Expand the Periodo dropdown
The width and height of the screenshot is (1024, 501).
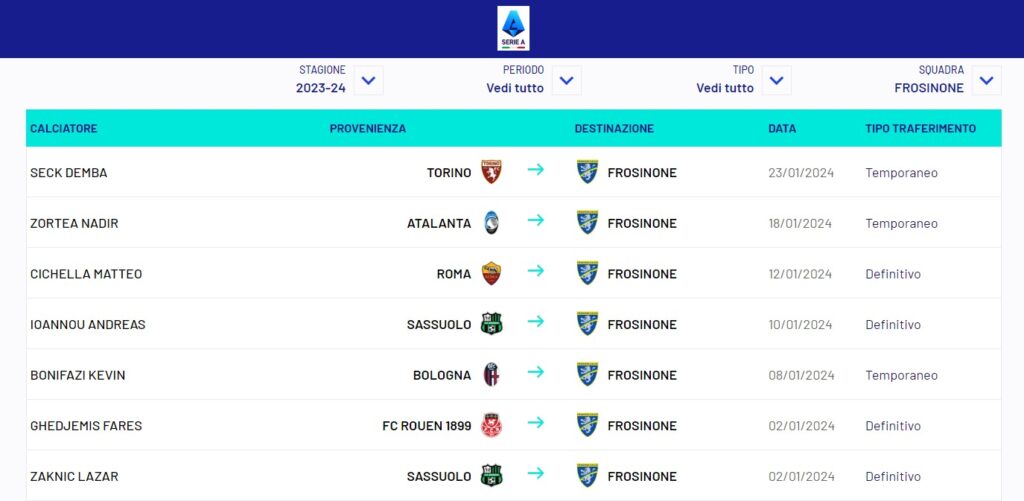[x=566, y=80]
